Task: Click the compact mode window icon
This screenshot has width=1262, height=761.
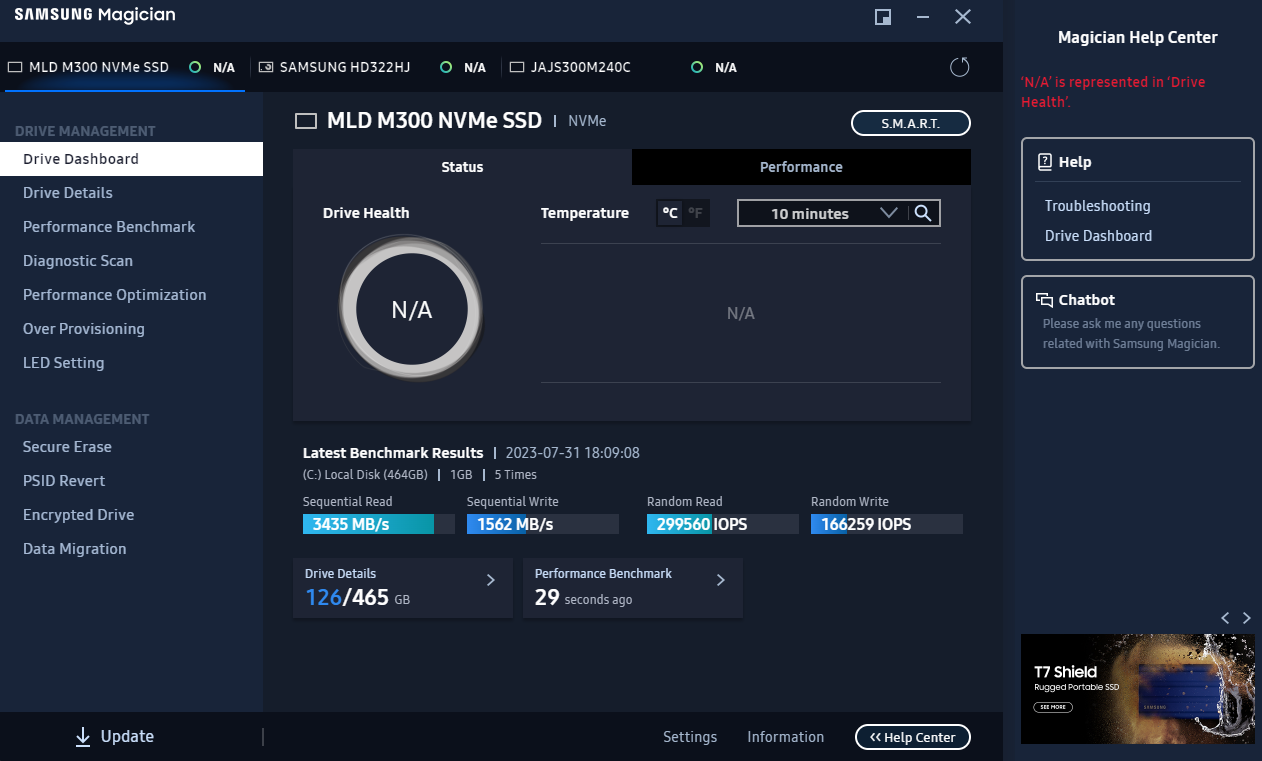Action: (883, 17)
